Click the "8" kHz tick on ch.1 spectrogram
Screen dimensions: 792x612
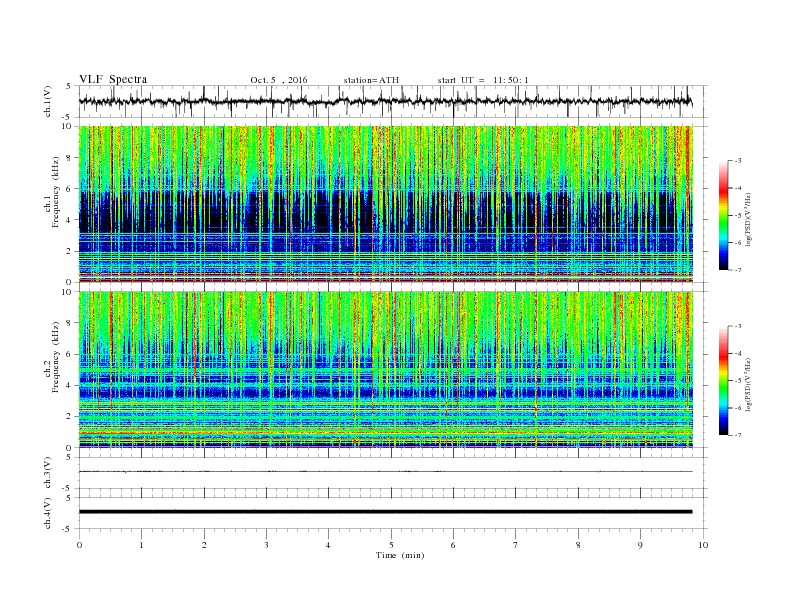coord(70,158)
